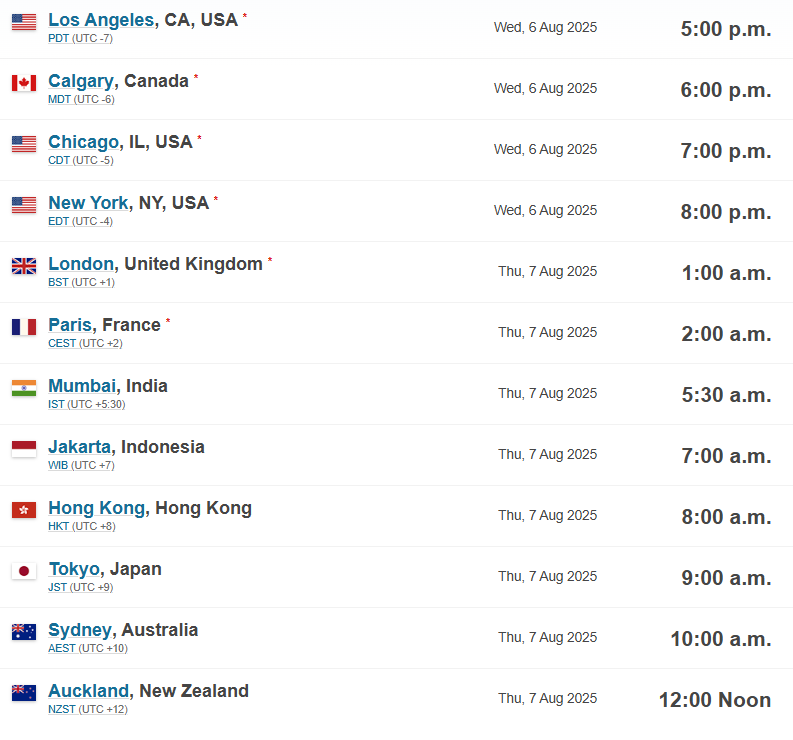Follow the New York link
This screenshot has width=793, height=740.
[x=88, y=203]
